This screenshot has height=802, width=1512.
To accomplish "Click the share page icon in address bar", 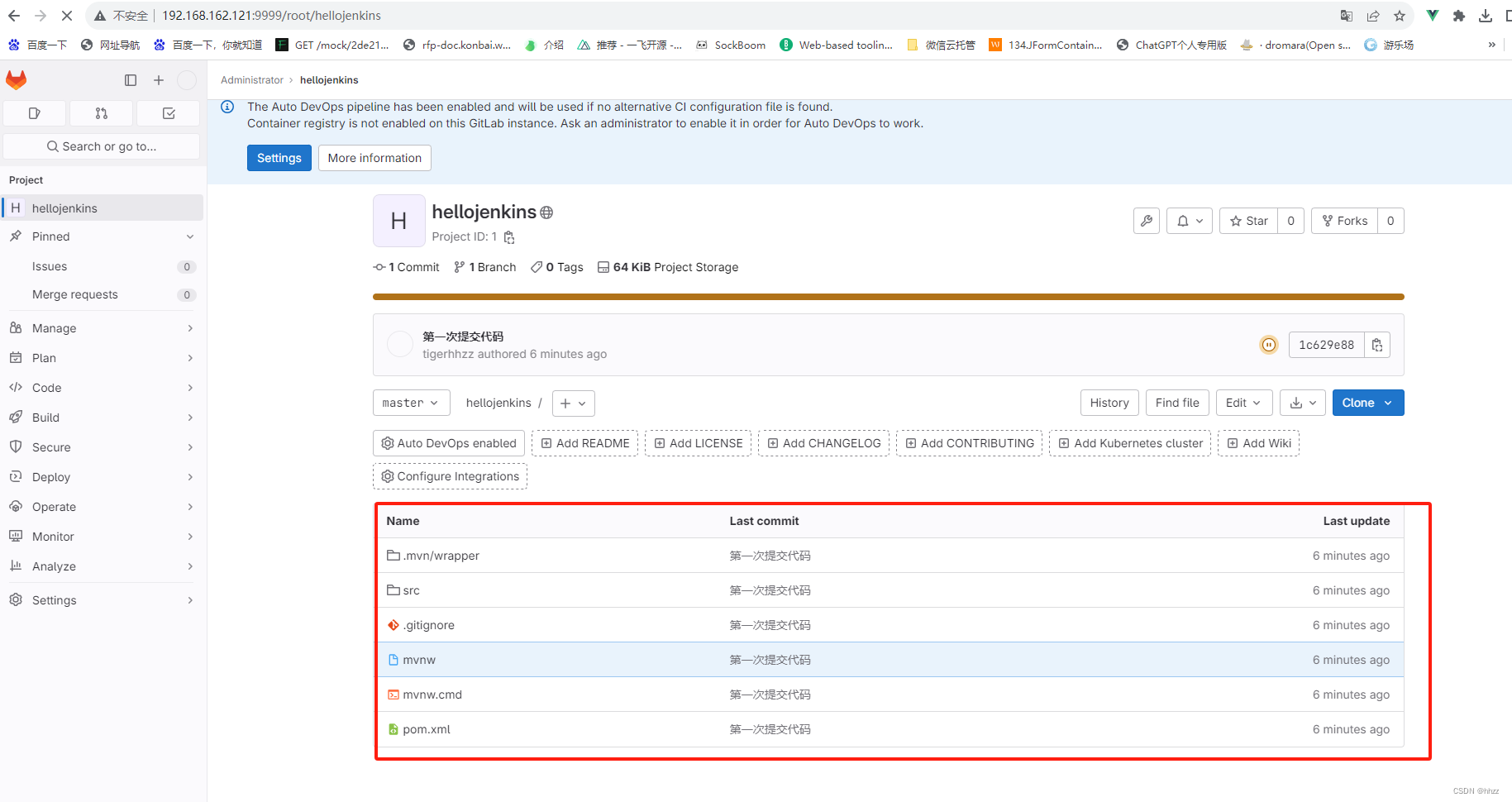I will (x=1373, y=16).
